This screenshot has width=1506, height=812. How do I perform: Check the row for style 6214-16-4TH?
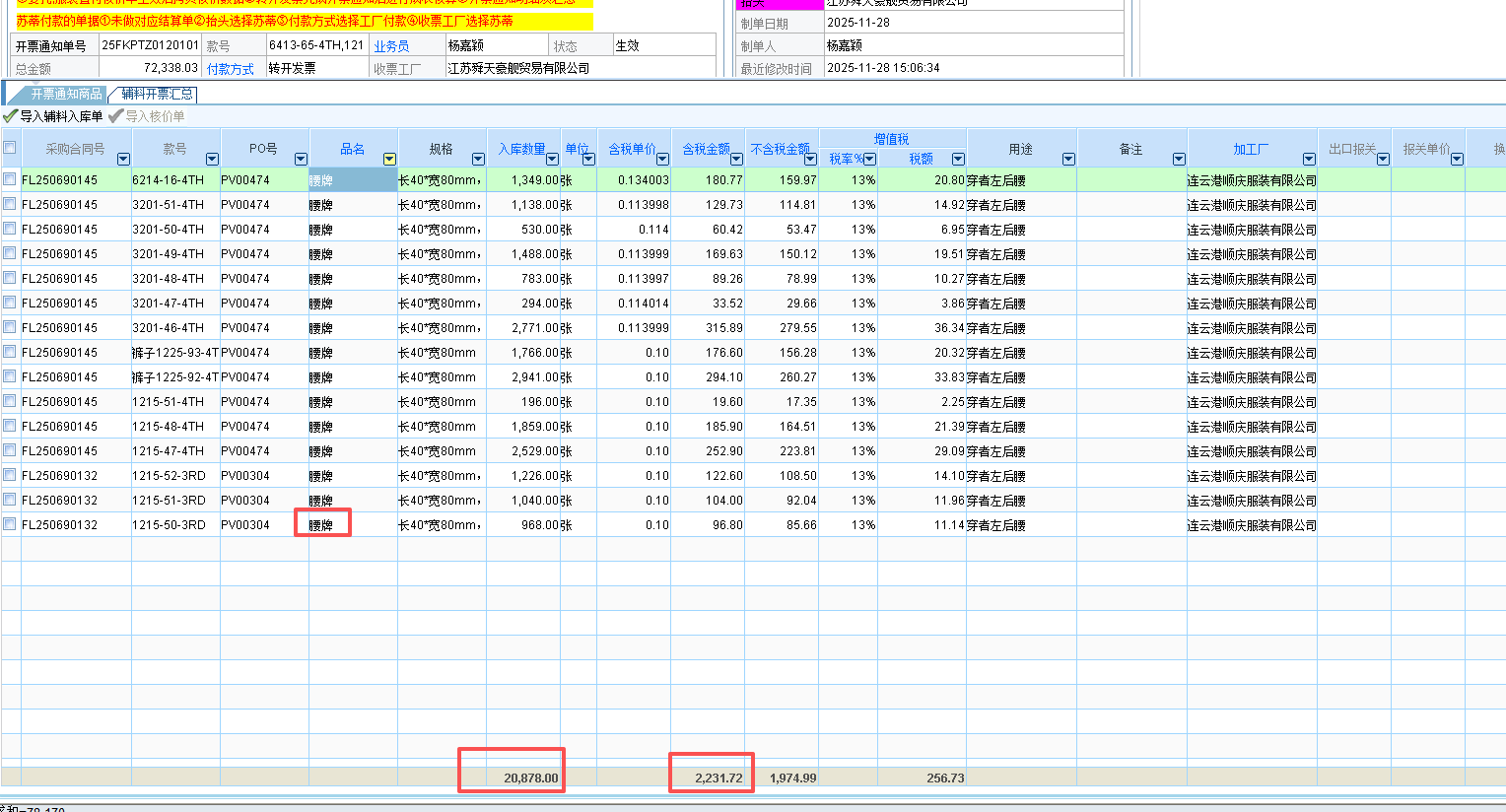tap(10, 179)
